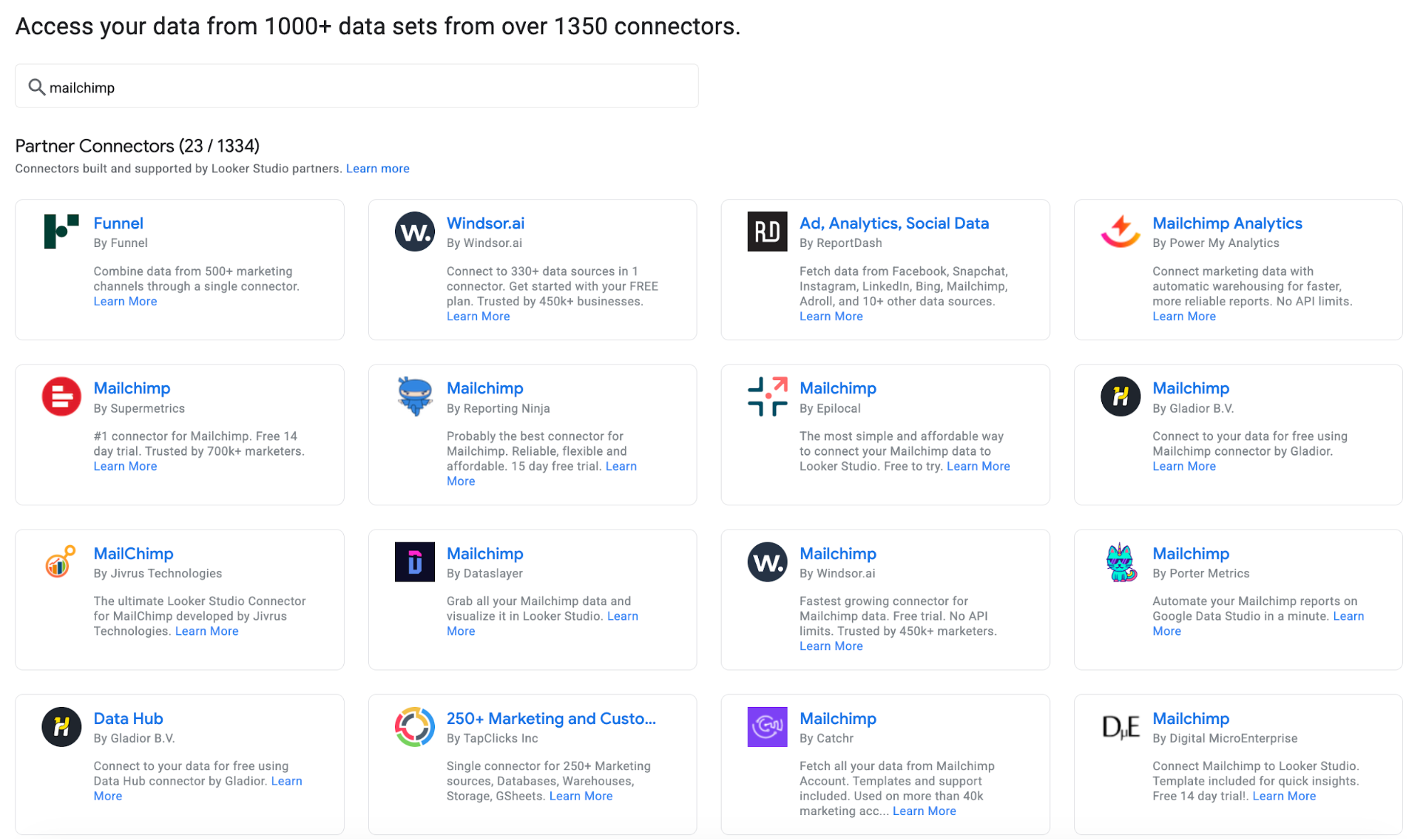
Task: Click 'By Porter Metrics' text
Action: (1201, 574)
